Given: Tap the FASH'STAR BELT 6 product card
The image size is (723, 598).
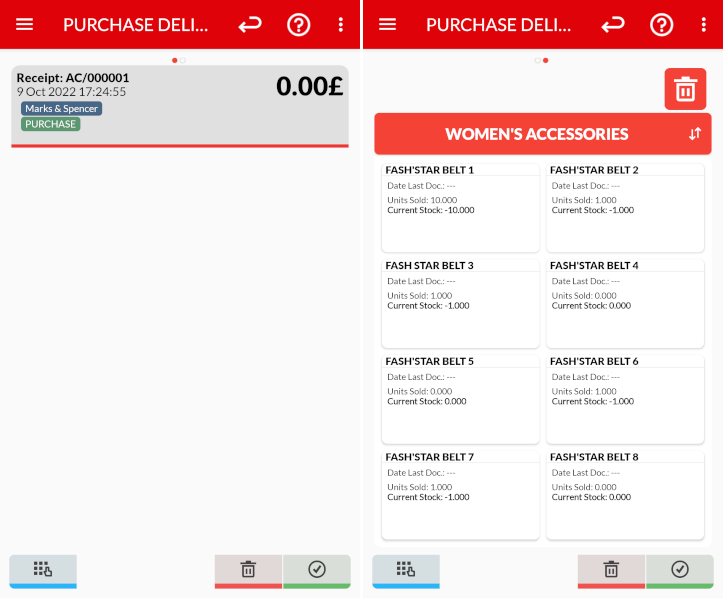Looking at the screenshot, I should pyautogui.click(x=625, y=398).
